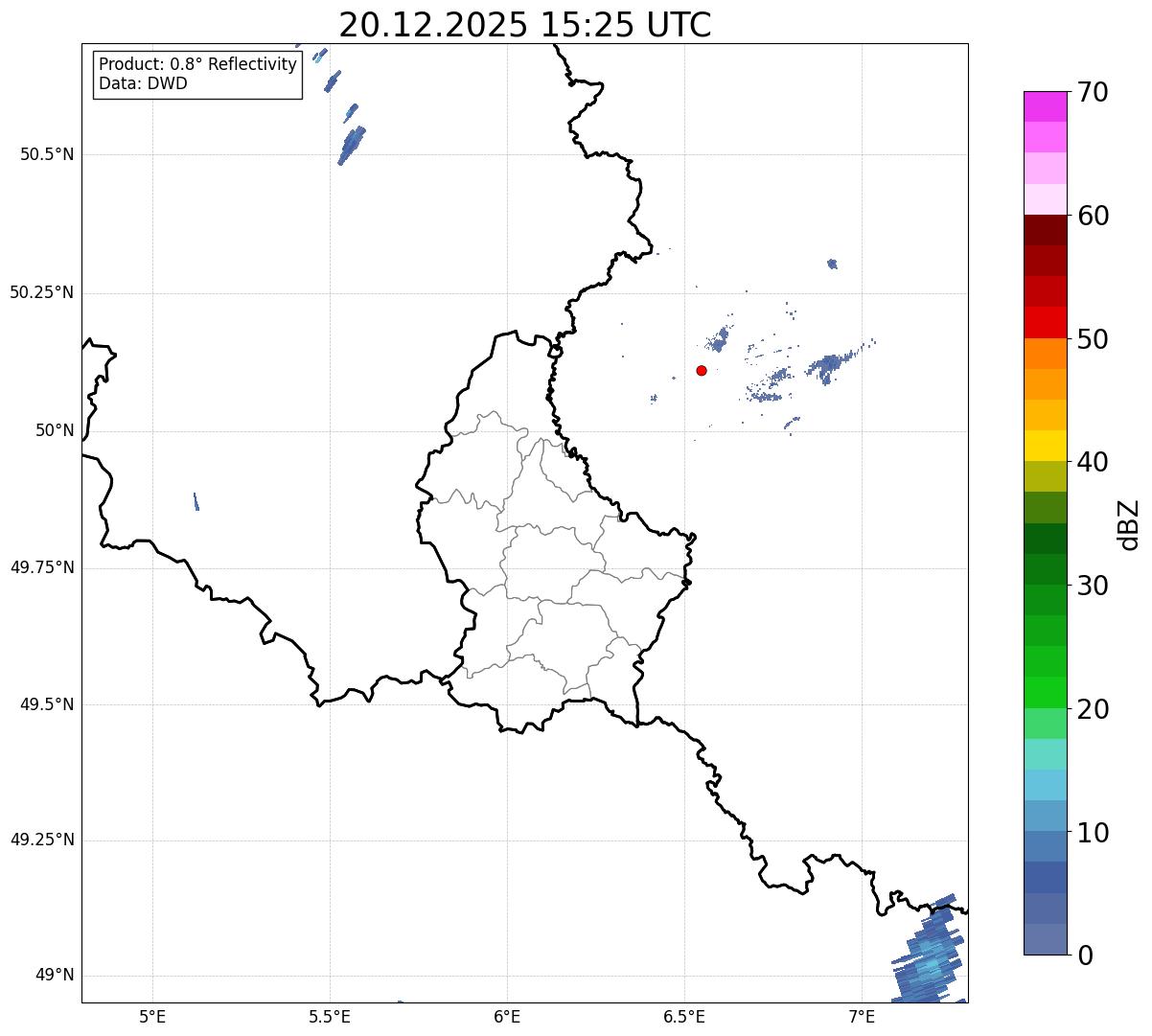Click the bright green colorbar segment above 20
Screen dimensions: 1152x1036
[1045, 692]
